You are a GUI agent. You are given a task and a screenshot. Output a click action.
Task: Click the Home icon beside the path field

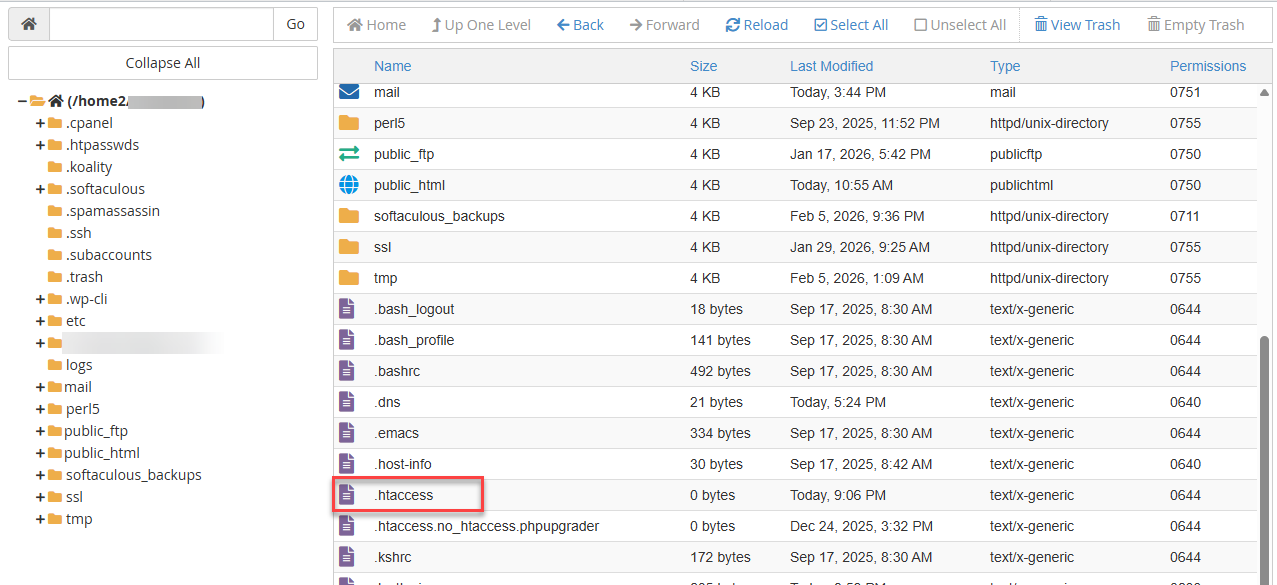[28, 23]
